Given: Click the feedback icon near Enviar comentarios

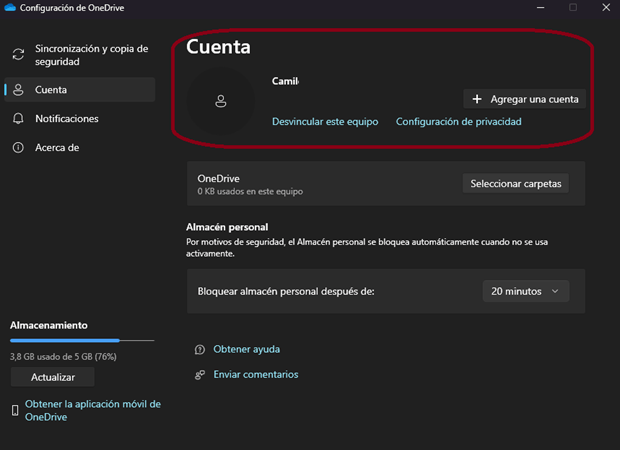Looking at the screenshot, I should (x=200, y=374).
